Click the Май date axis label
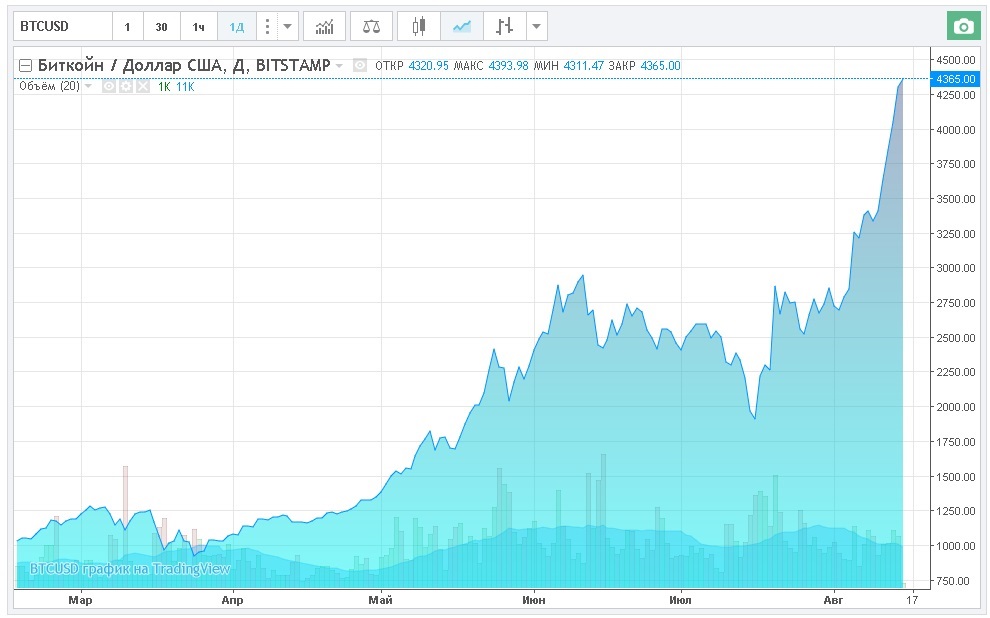Screen dimensions: 990x618 click(381, 600)
